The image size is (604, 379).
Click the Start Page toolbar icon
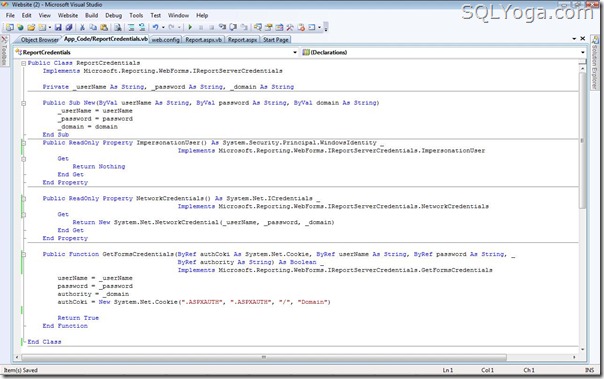pos(301,27)
